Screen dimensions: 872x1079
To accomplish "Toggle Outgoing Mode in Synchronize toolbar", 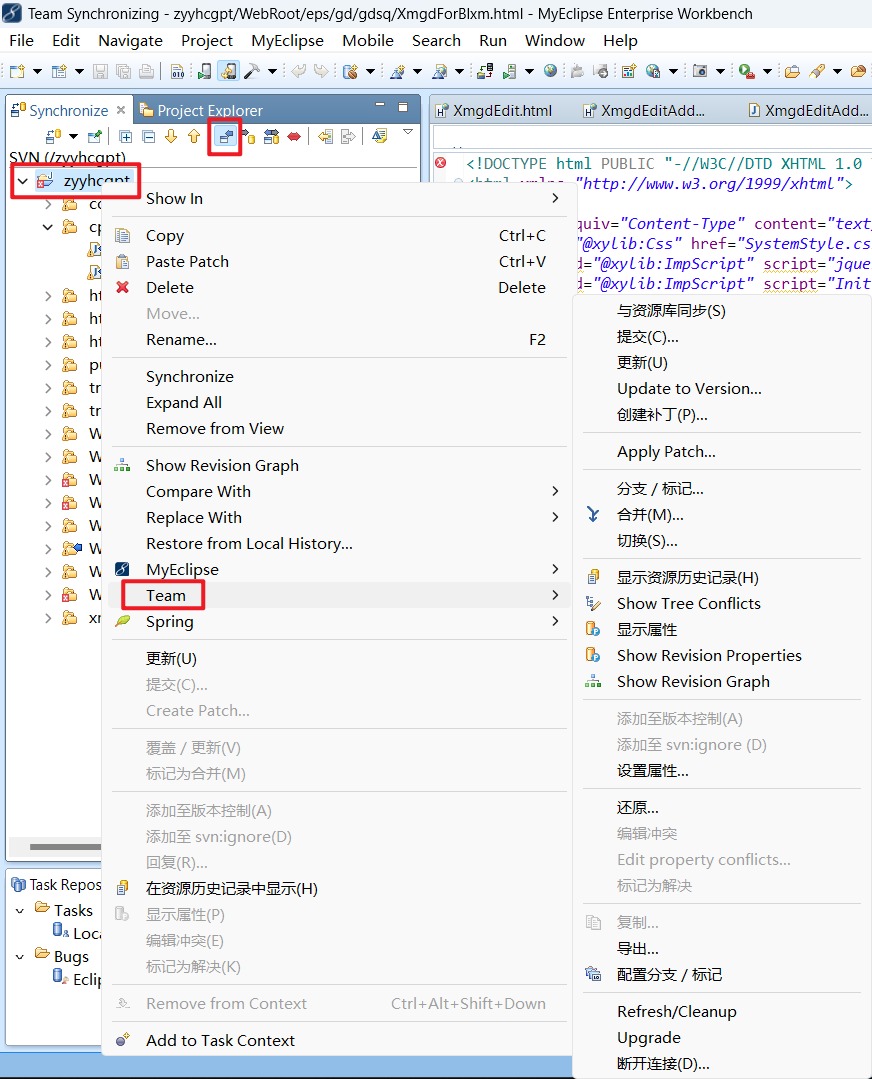I will click(x=248, y=136).
